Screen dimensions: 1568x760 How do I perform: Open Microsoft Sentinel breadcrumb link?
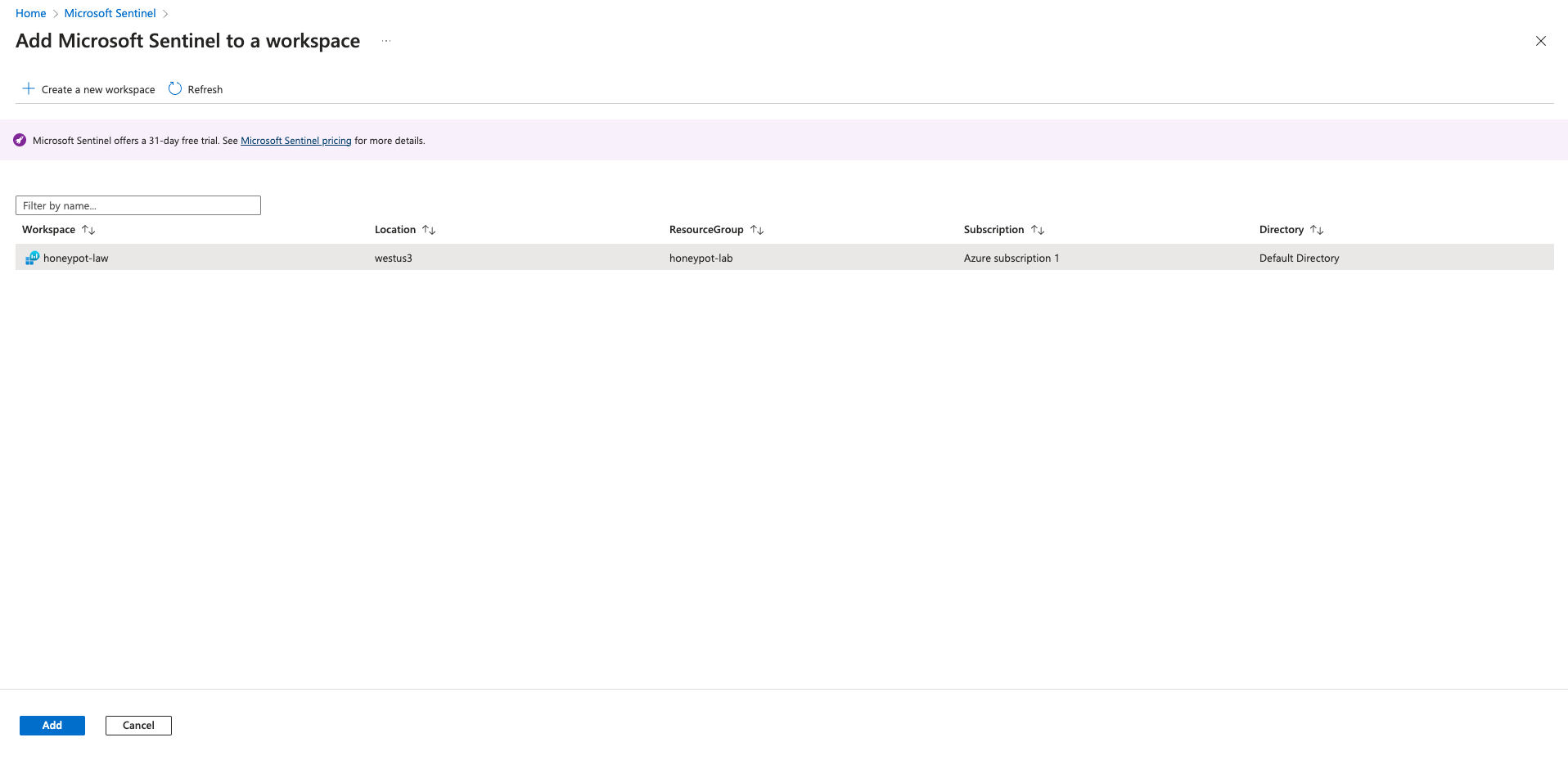pos(110,13)
